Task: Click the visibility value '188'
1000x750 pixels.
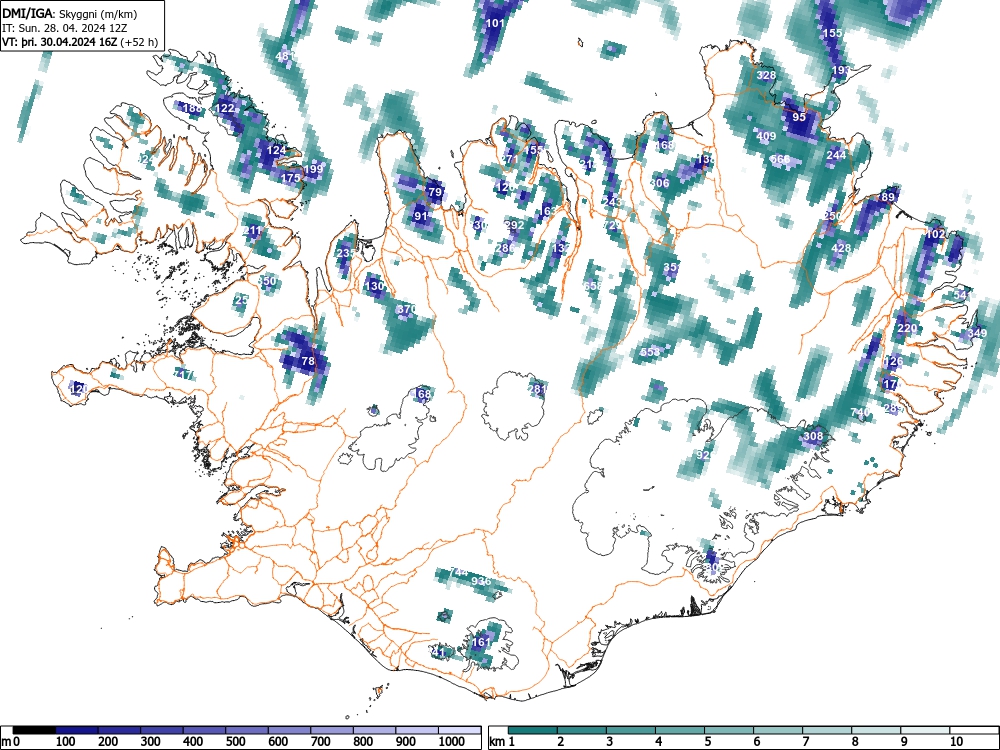Action: [x=192, y=108]
